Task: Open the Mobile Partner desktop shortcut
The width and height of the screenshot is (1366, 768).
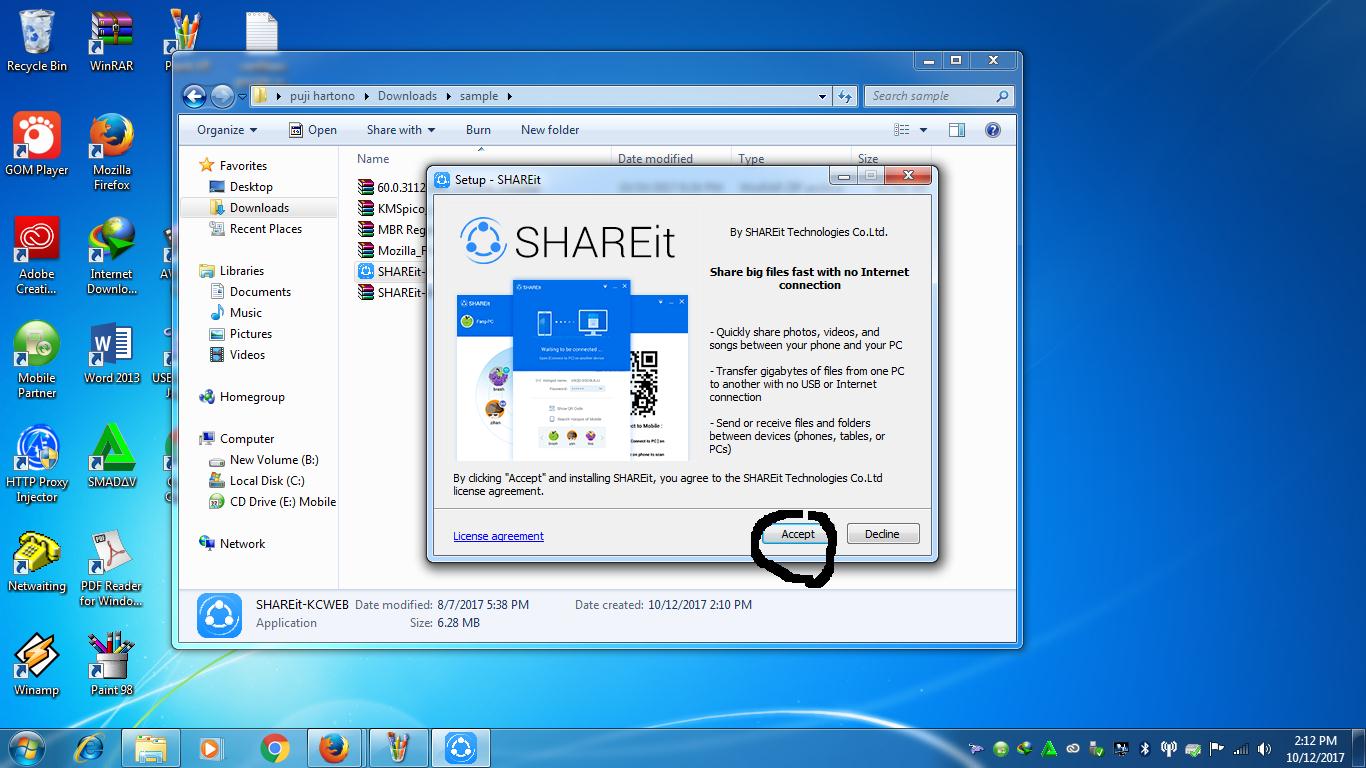Action: [37, 359]
